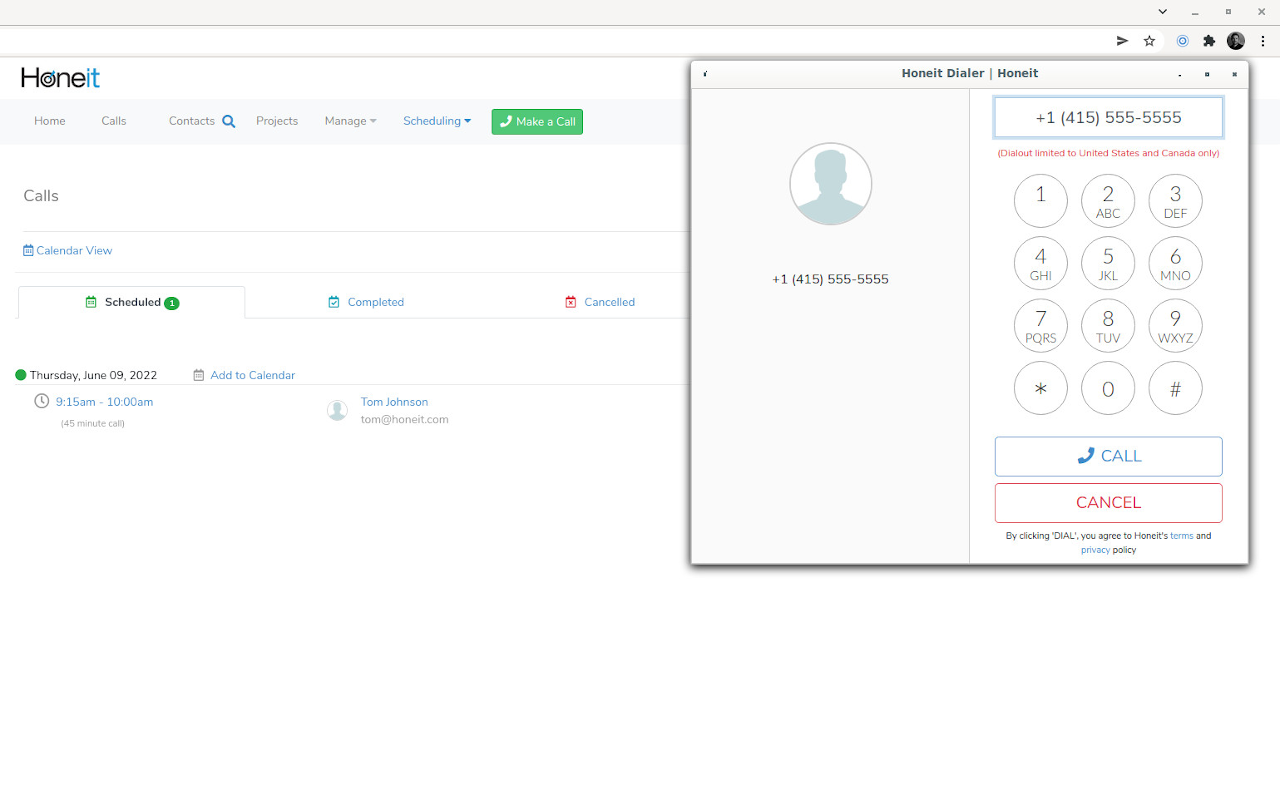This screenshot has height=800, width=1280.
Task: Dial digit 4 GHI on the keypad
Action: click(x=1041, y=263)
